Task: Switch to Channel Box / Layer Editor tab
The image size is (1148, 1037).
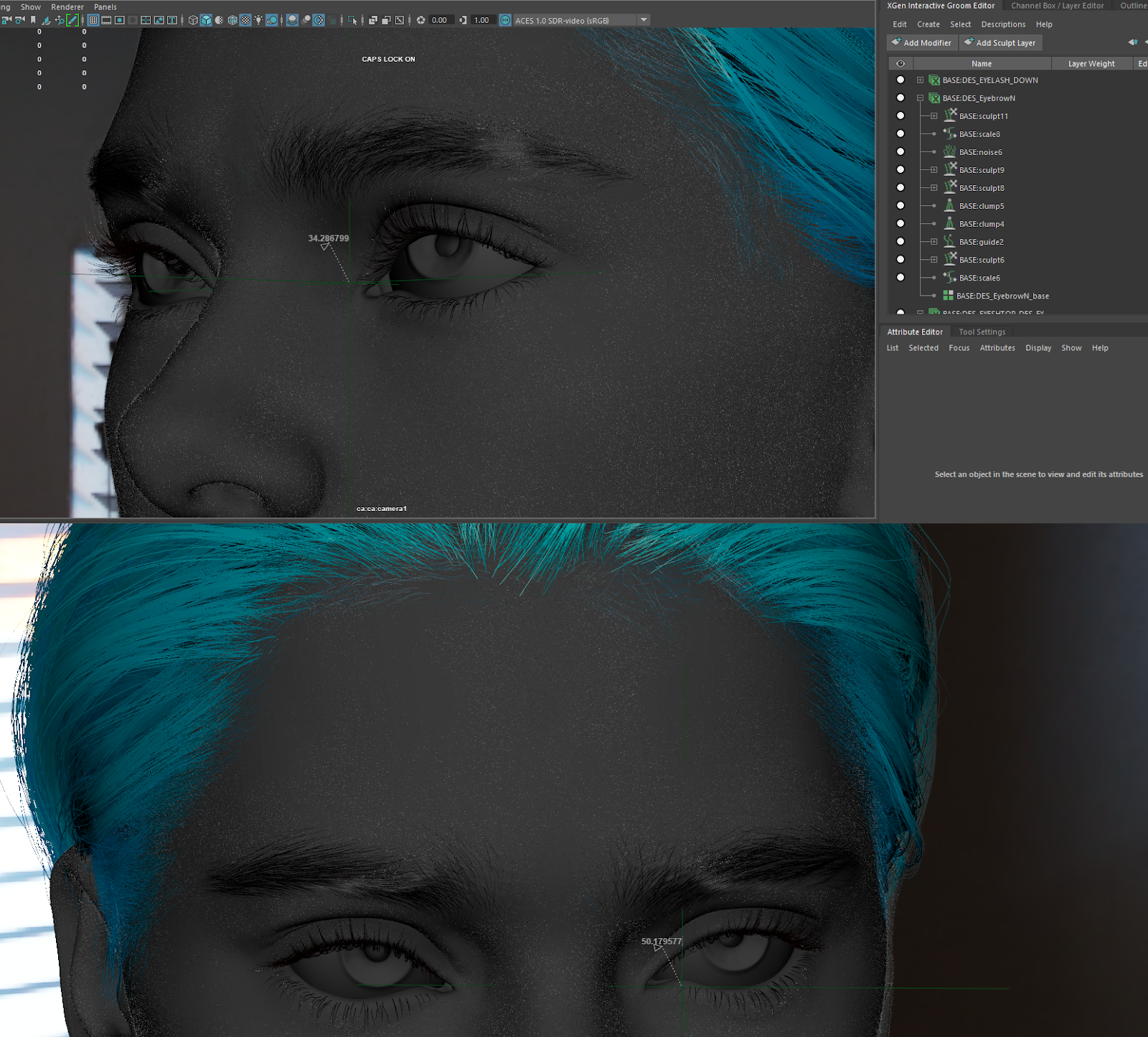Action: click(x=1057, y=6)
